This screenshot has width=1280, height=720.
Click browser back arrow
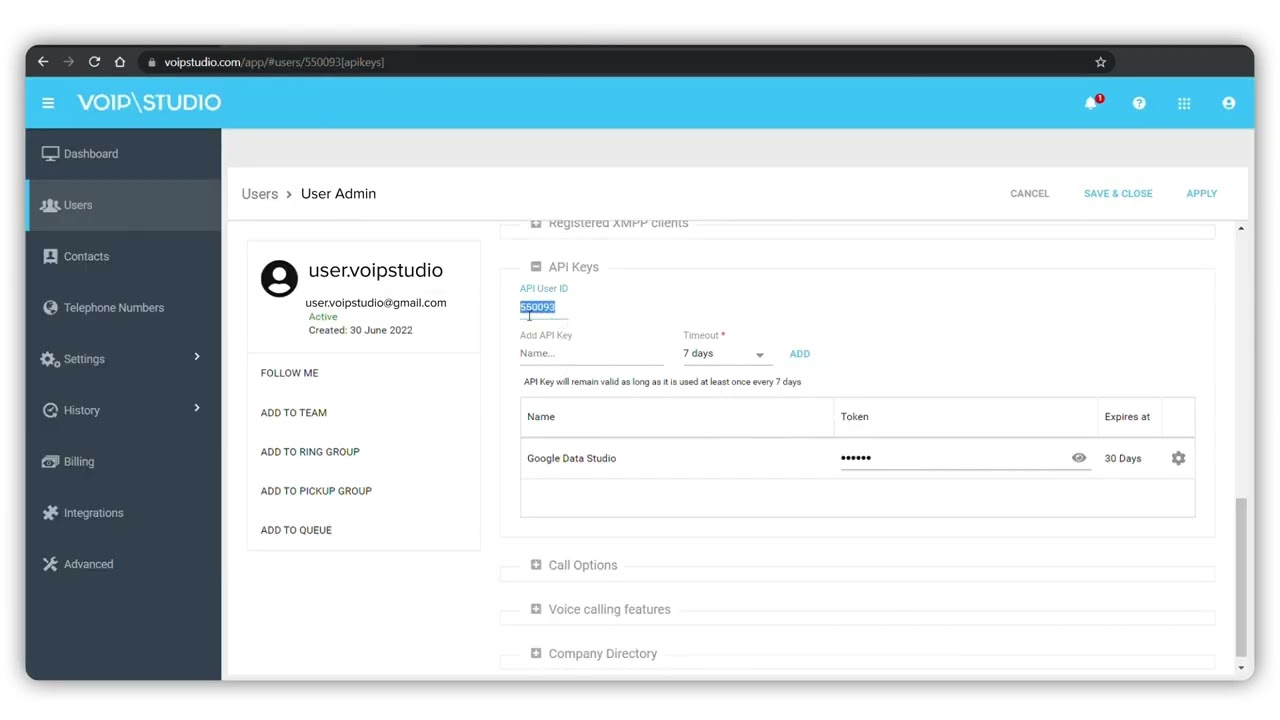point(43,62)
